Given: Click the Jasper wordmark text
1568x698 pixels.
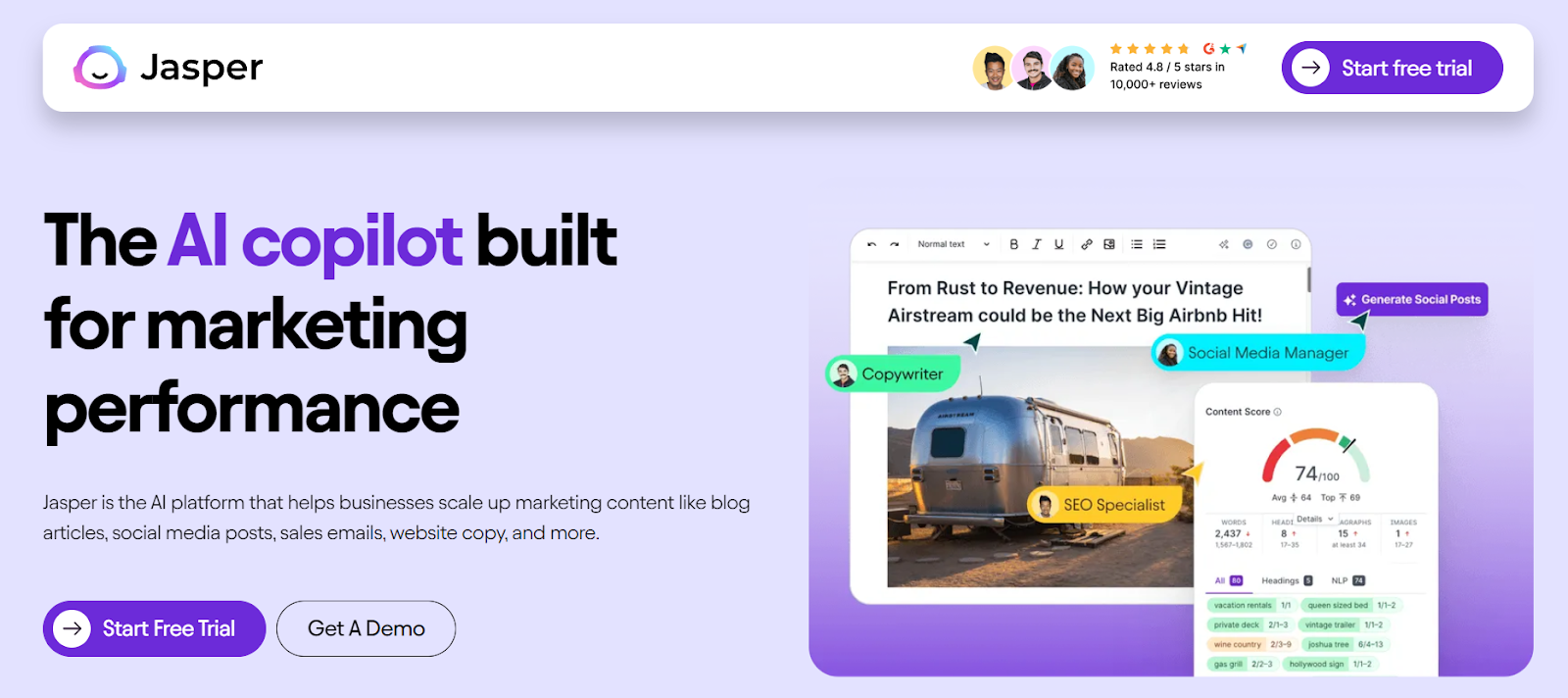Looking at the screenshot, I should (x=202, y=68).
